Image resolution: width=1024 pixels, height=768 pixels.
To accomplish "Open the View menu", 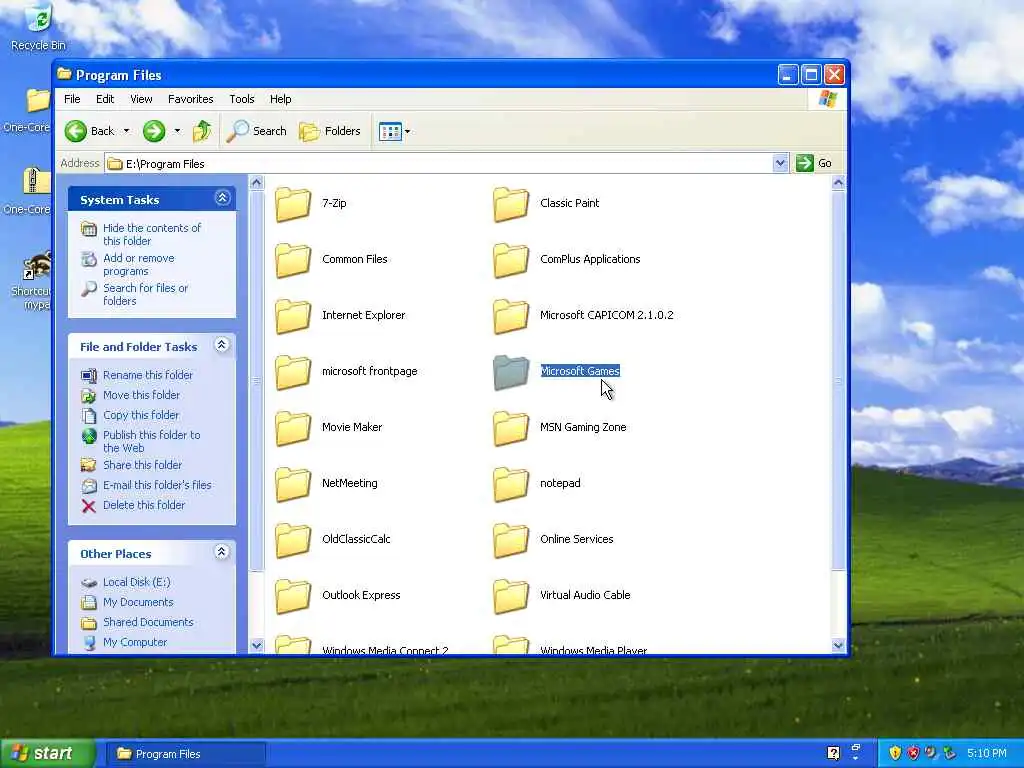I will point(141,99).
